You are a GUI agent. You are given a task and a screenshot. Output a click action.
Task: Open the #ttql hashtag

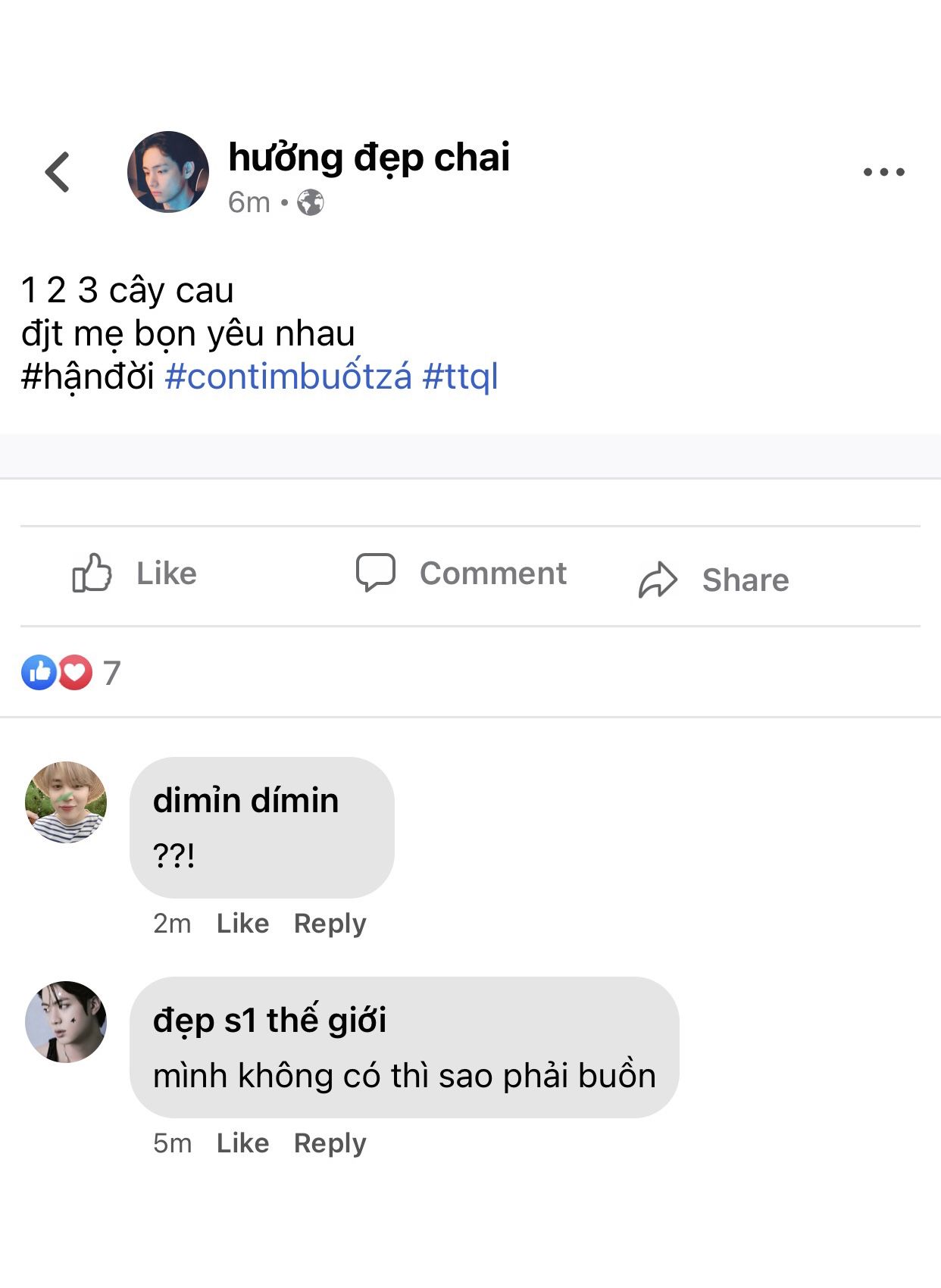[x=460, y=377]
